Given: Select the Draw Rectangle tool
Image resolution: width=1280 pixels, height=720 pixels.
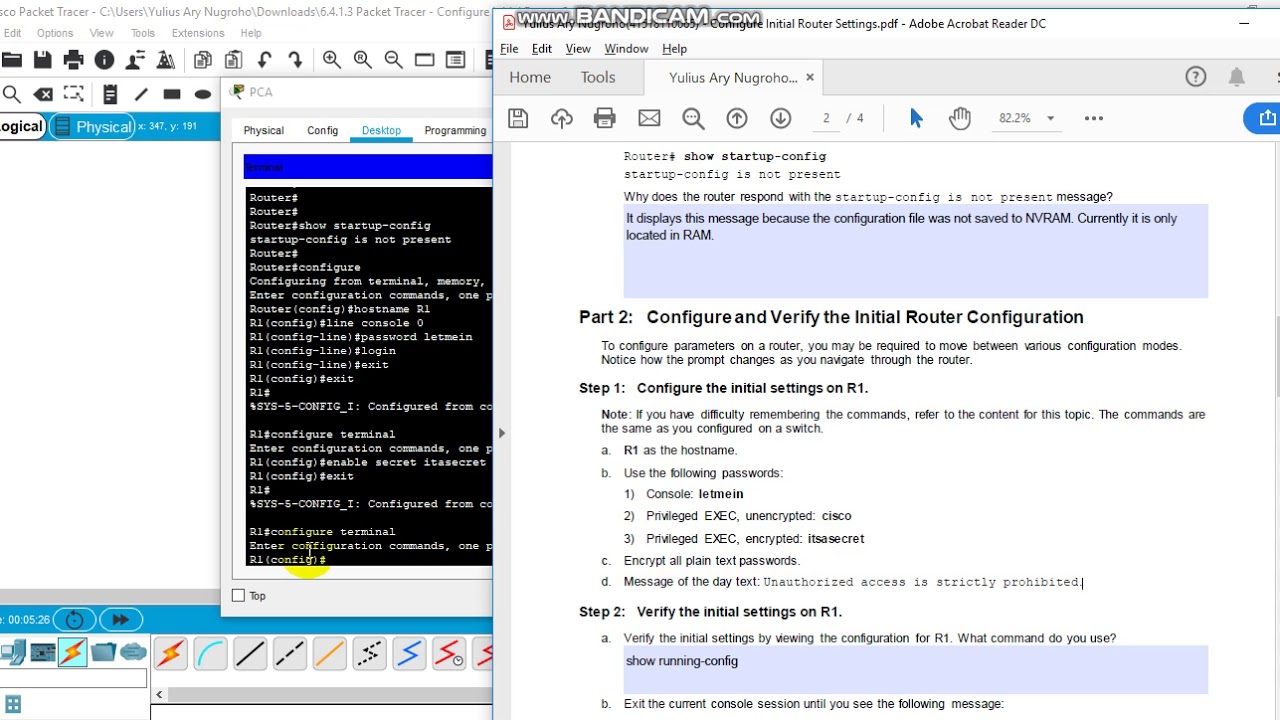Looking at the screenshot, I should point(172,94).
